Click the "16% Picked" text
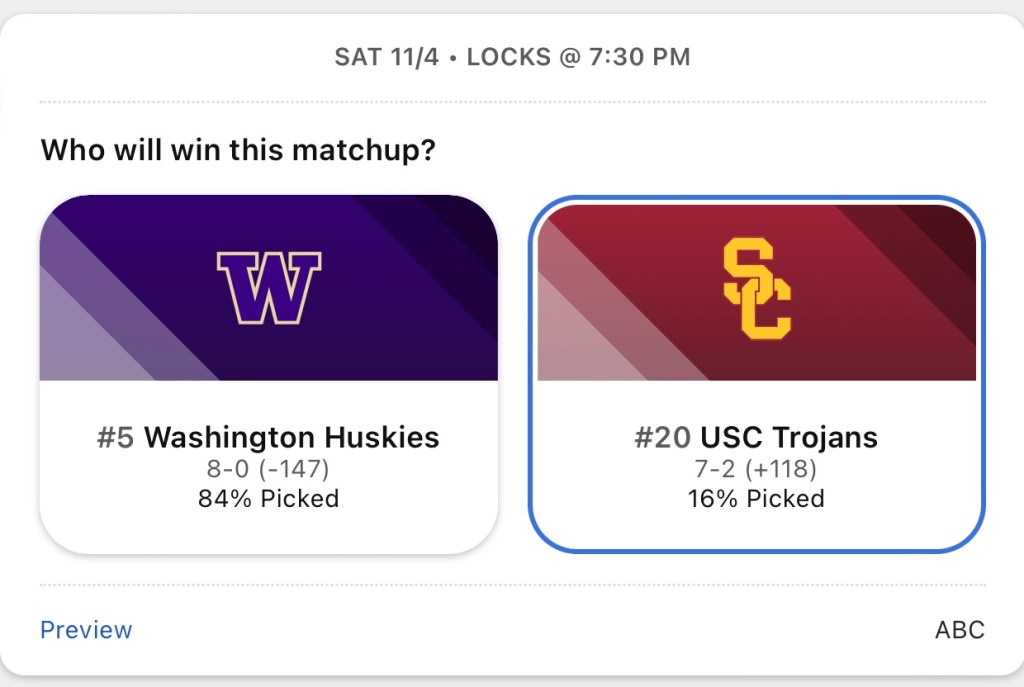 [756, 498]
